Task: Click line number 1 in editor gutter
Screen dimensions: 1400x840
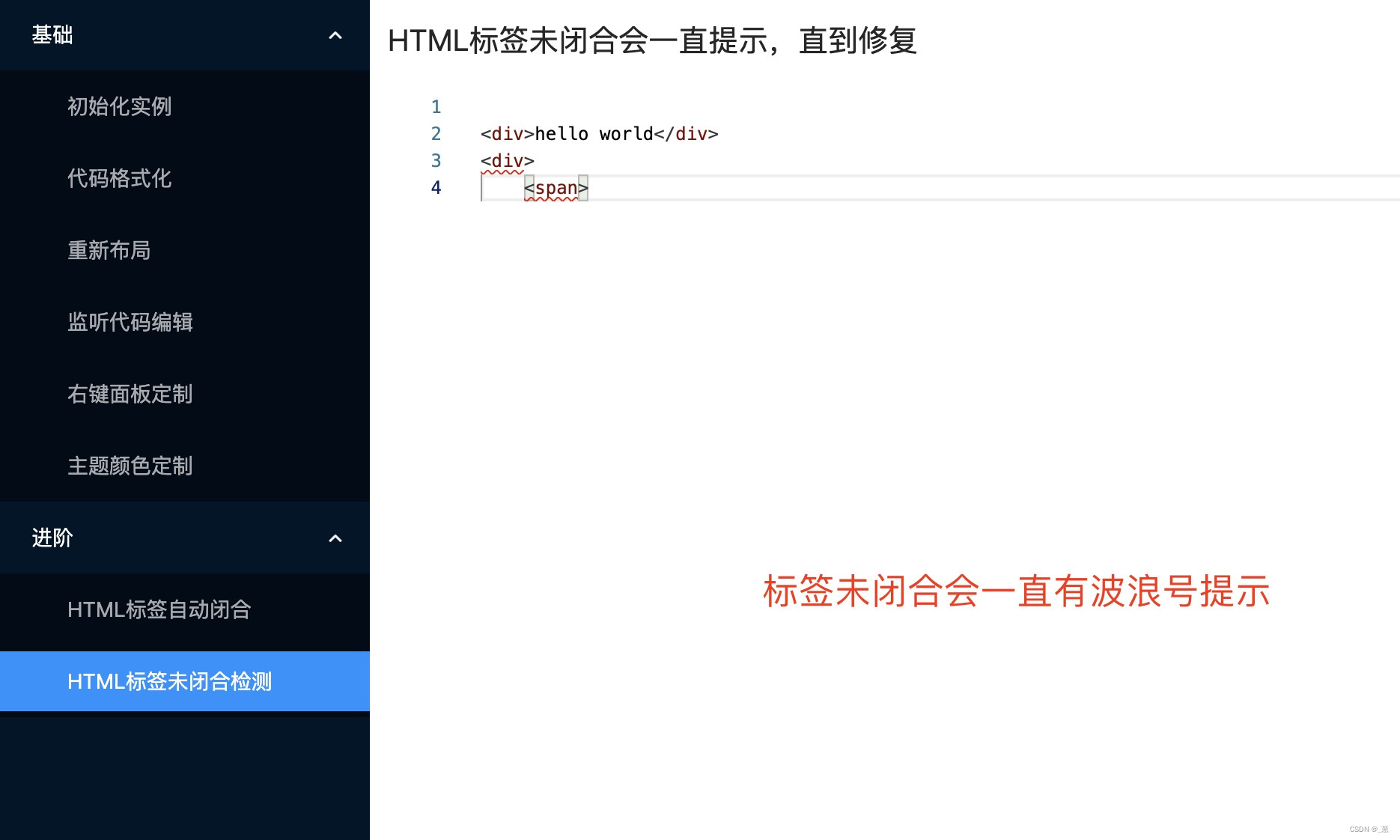Action: 436,107
